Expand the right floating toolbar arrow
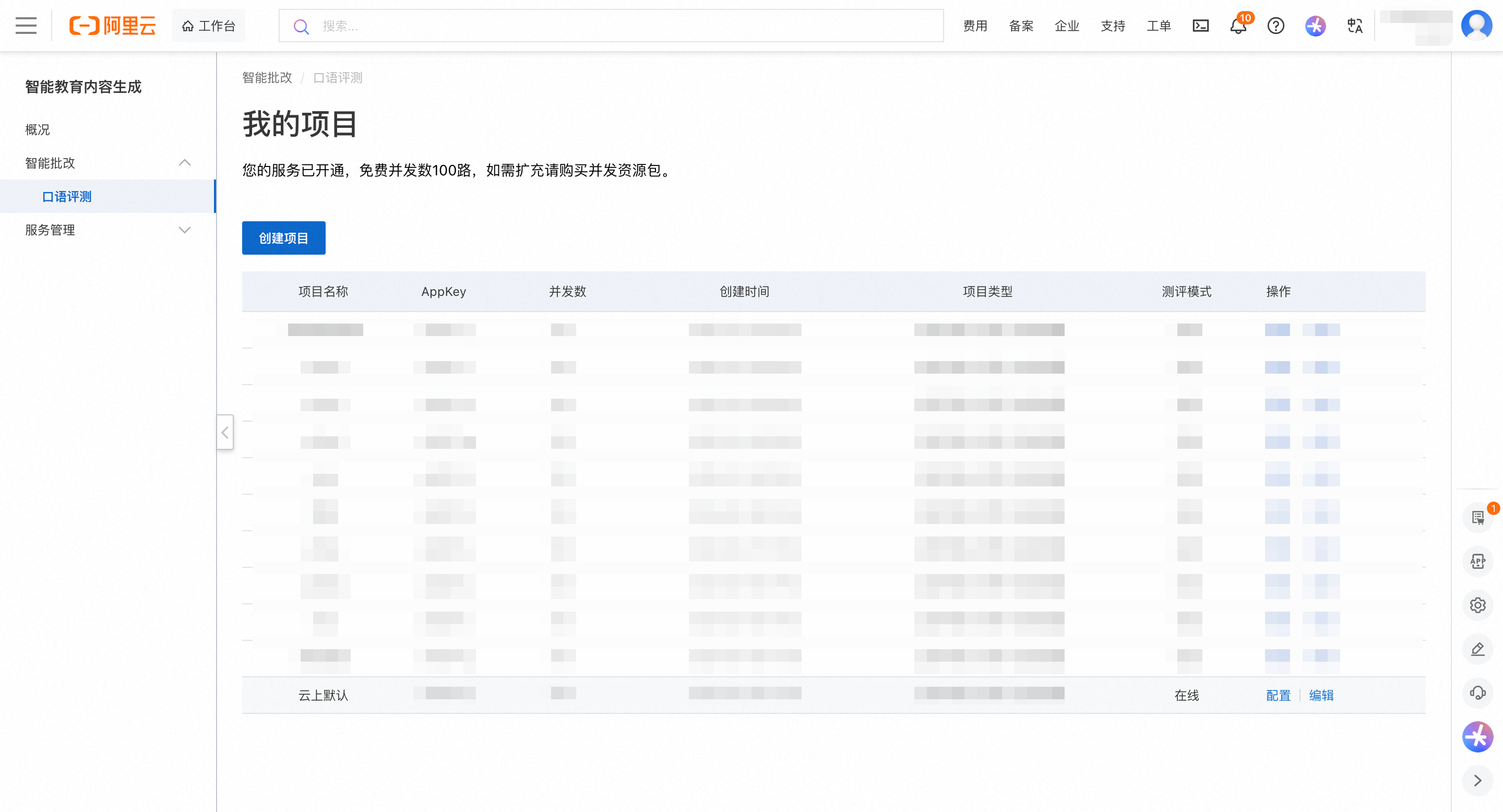 pos(1477,781)
